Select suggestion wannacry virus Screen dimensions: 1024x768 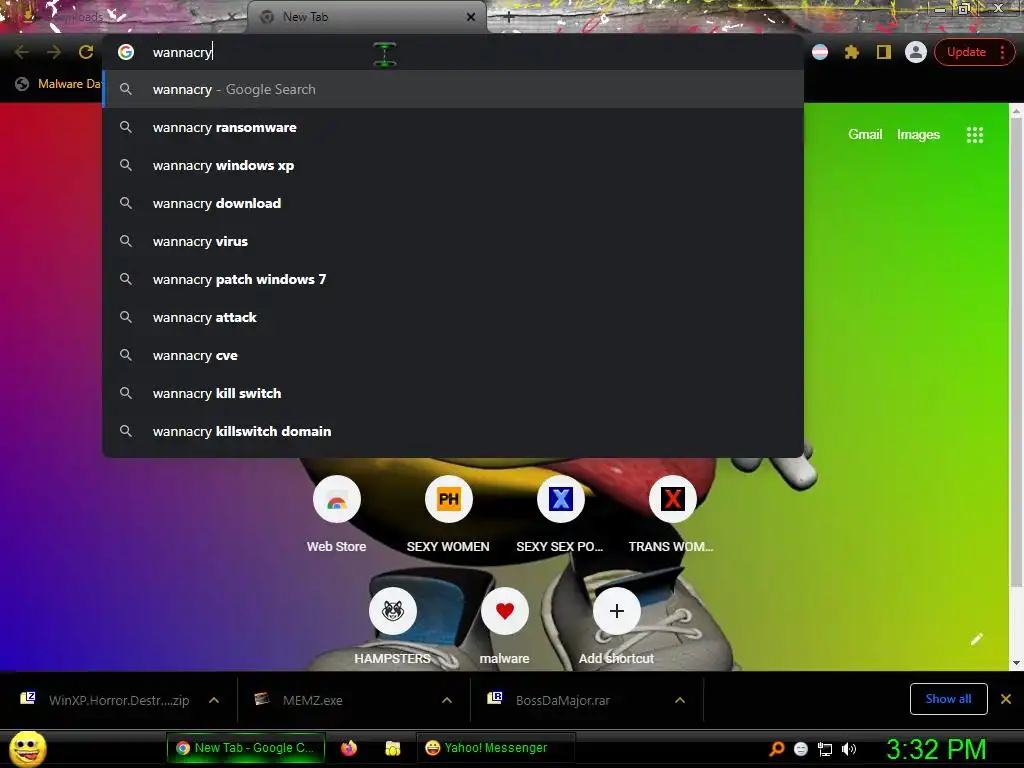tap(453, 241)
